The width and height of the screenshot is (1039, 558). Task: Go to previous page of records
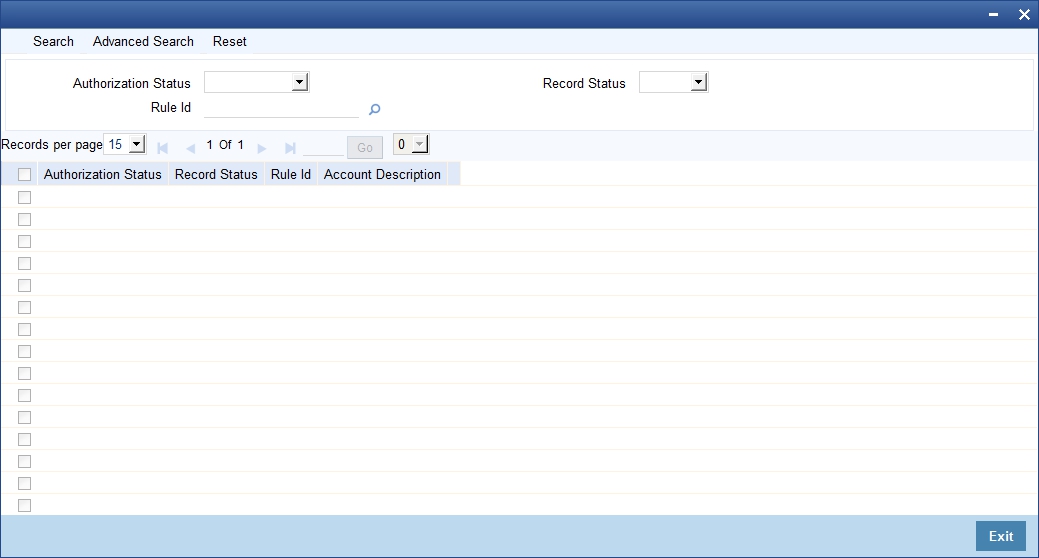pyautogui.click(x=190, y=148)
